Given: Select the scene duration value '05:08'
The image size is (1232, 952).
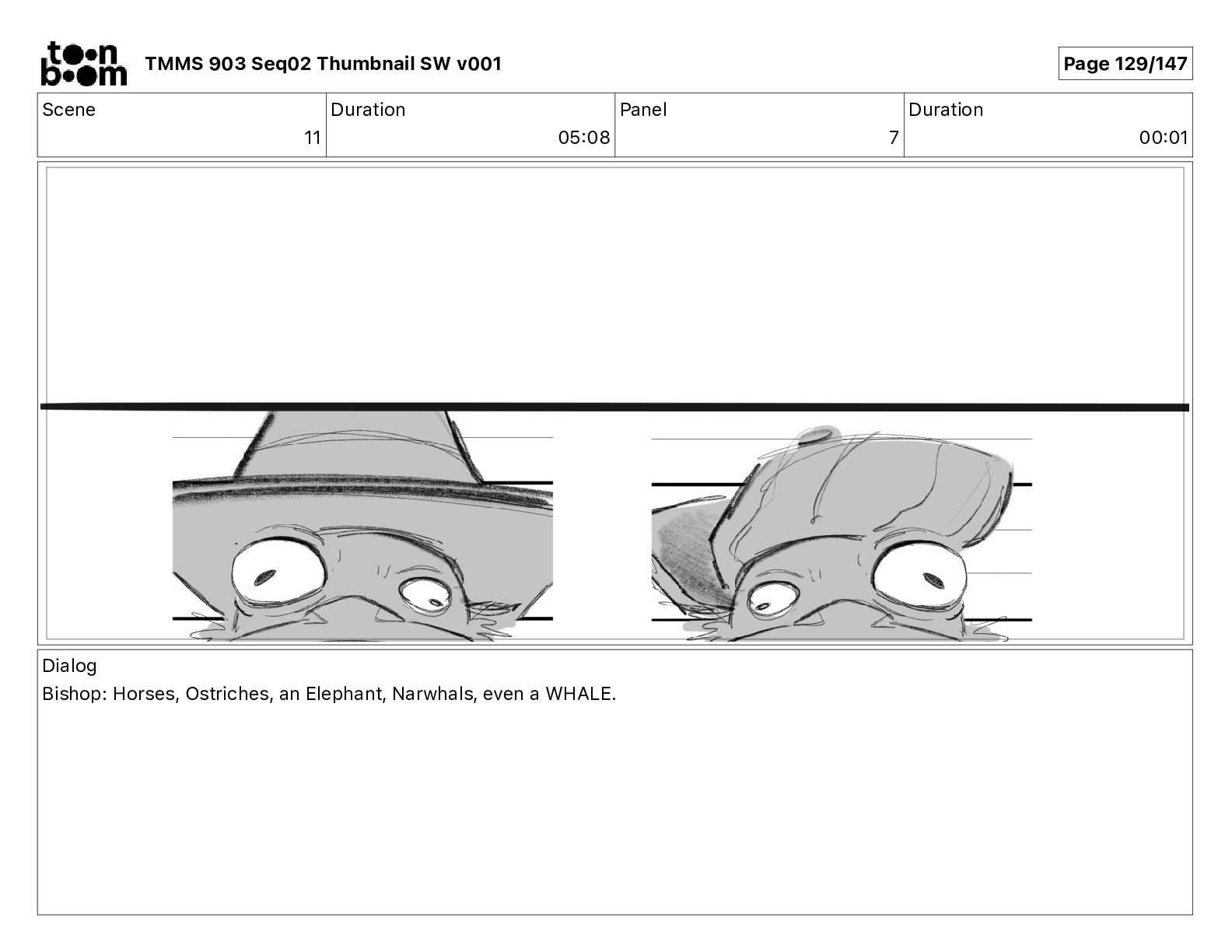Looking at the screenshot, I should (x=584, y=138).
